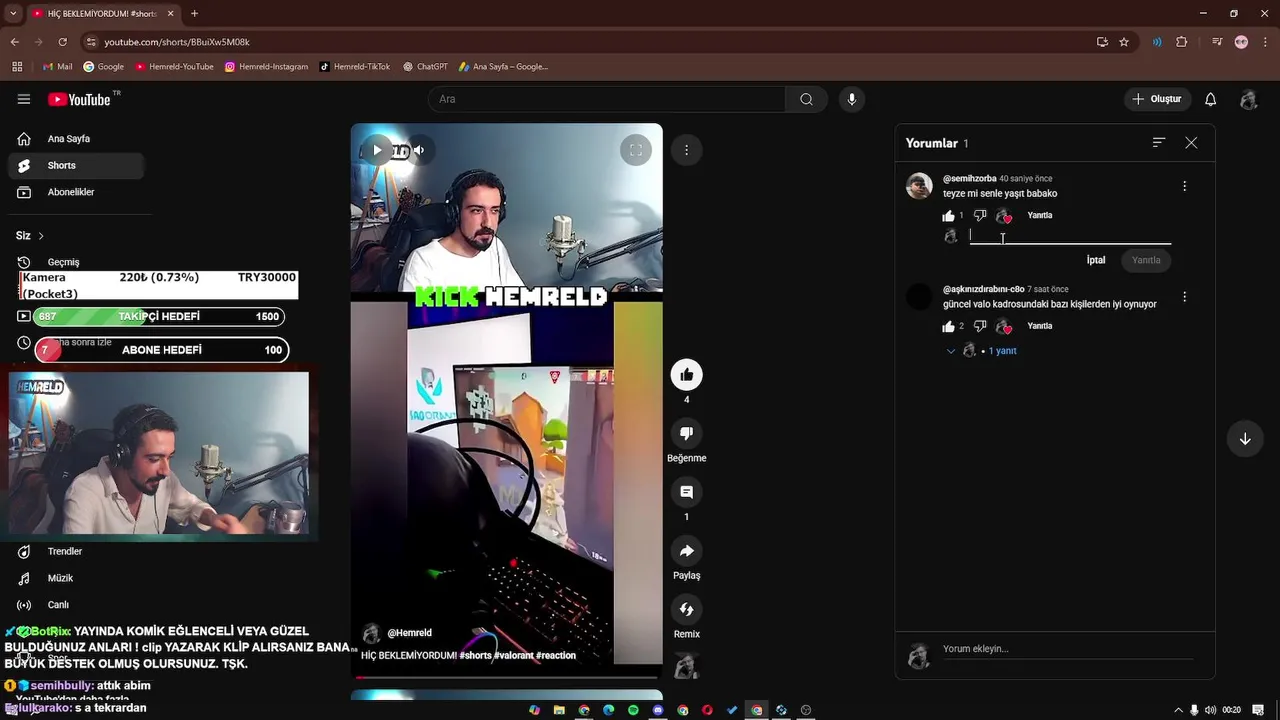Mute the Short's volume icon
1280x720 pixels.
[419, 150]
